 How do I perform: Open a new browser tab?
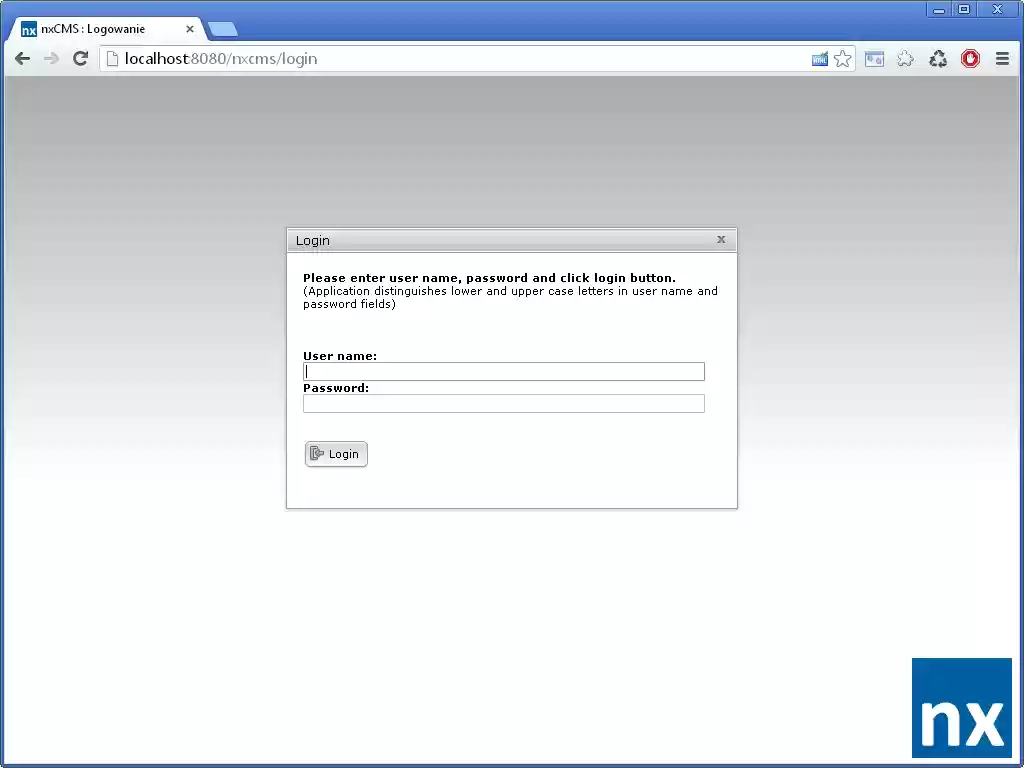click(222, 29)
